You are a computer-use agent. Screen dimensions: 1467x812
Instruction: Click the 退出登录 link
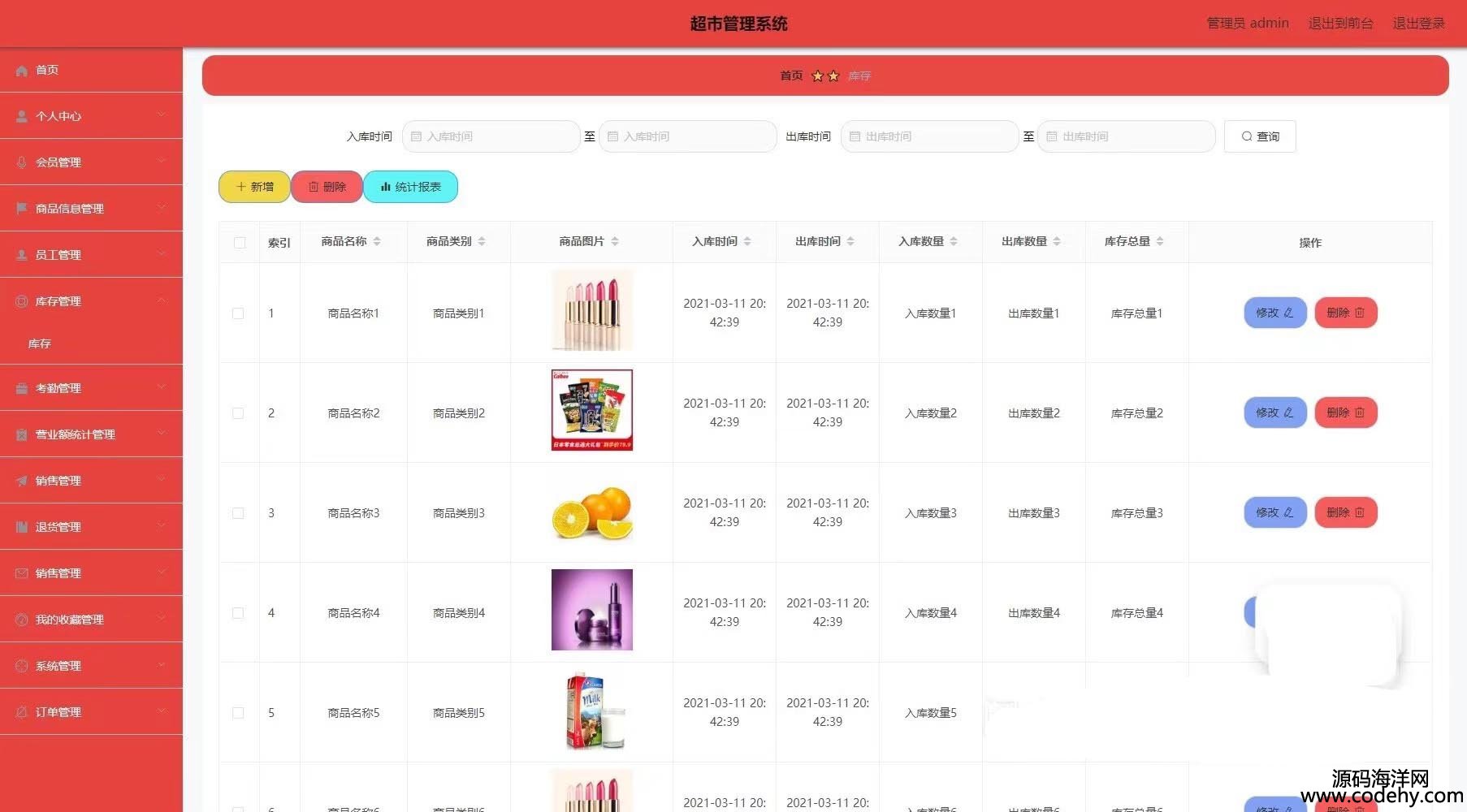[1418, 24]
